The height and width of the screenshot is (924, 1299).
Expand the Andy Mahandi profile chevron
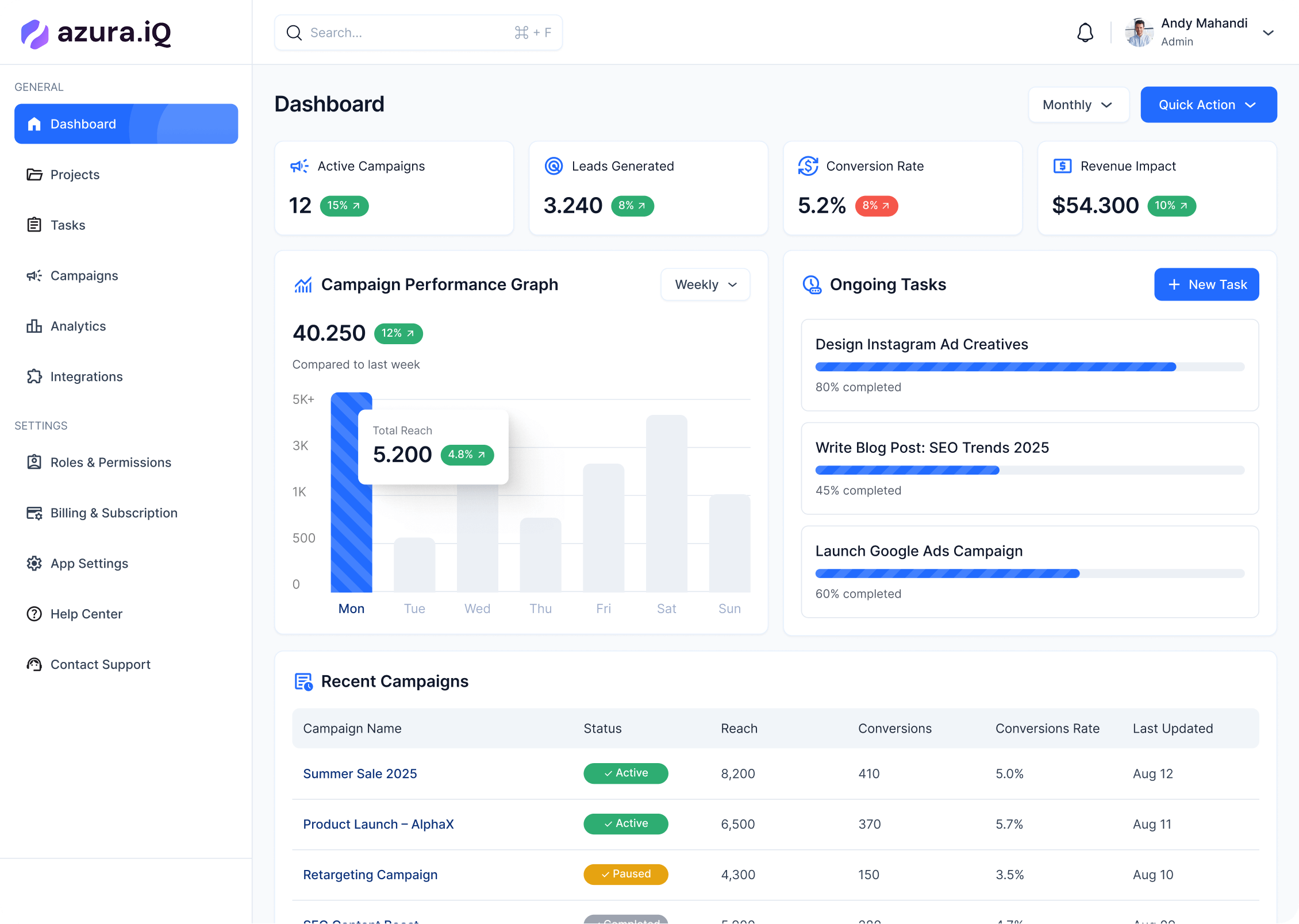pos(1268,33)
